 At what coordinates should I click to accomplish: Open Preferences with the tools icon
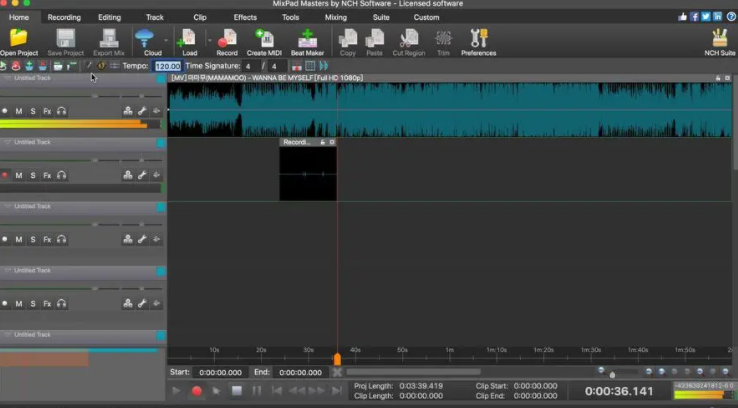pyautogui.click(x=479, y=38)
